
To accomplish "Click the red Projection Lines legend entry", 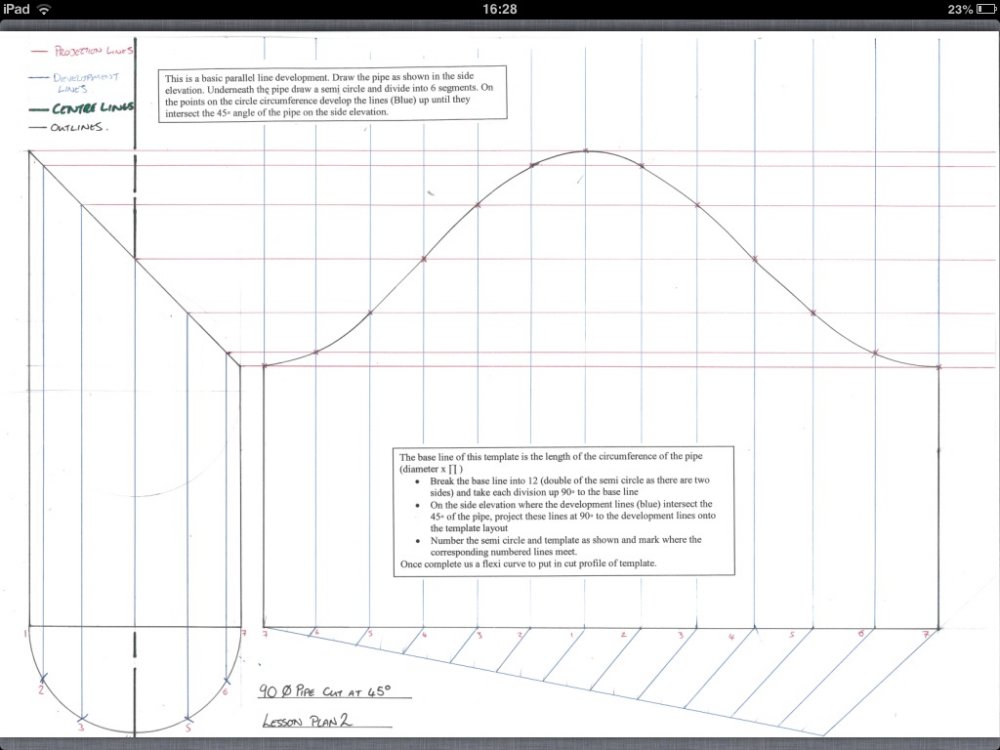I will pos(84,49).
